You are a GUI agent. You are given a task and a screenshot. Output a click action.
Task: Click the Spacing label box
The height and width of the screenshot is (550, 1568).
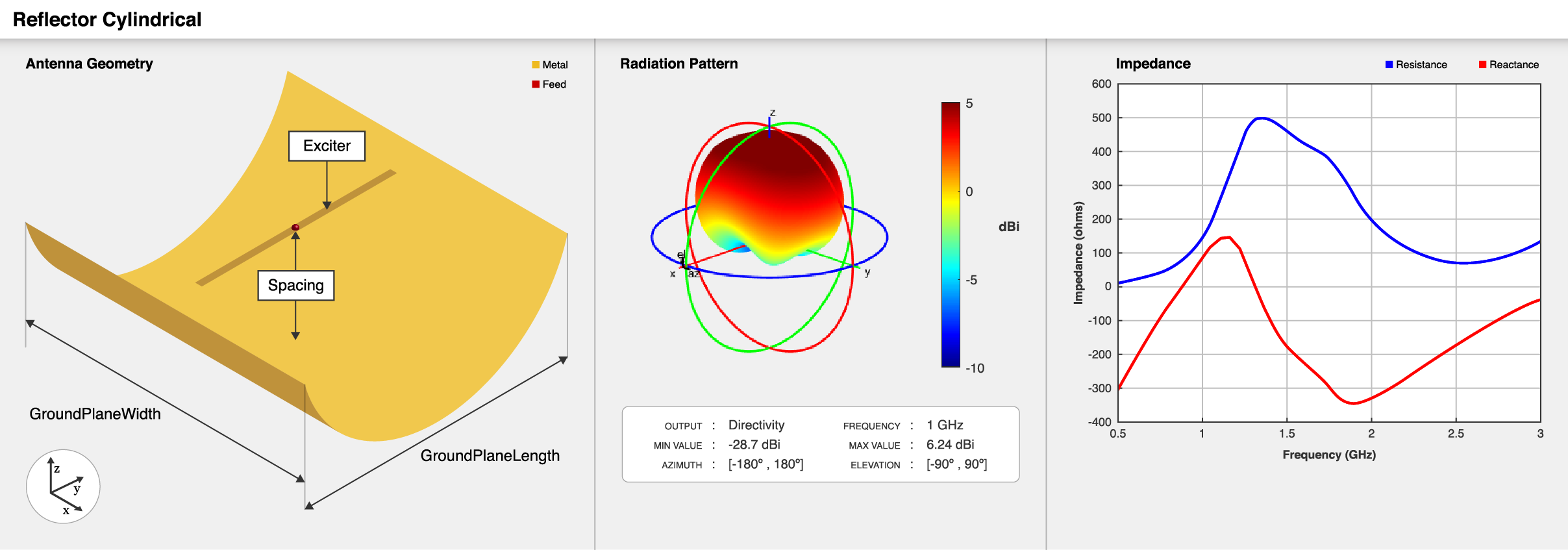(296, 286)
